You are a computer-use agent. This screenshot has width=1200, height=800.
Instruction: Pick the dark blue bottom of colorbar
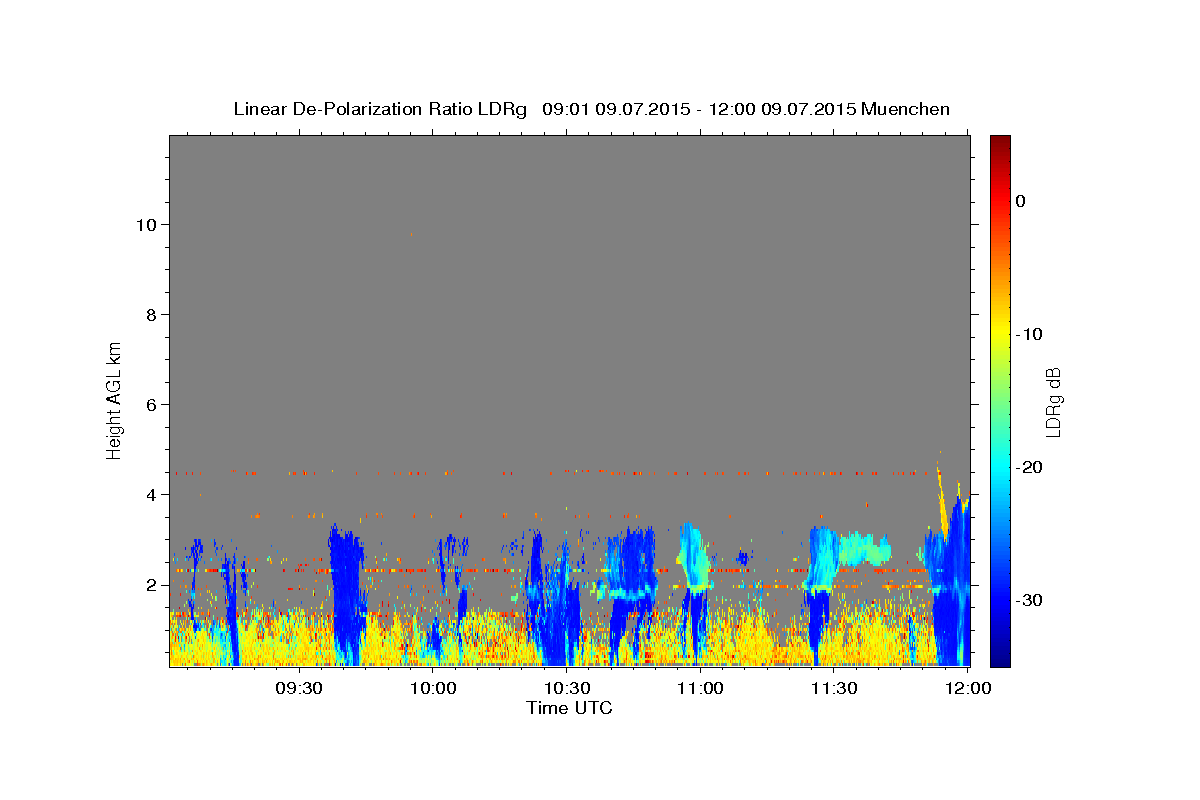tap(1000, 658)
